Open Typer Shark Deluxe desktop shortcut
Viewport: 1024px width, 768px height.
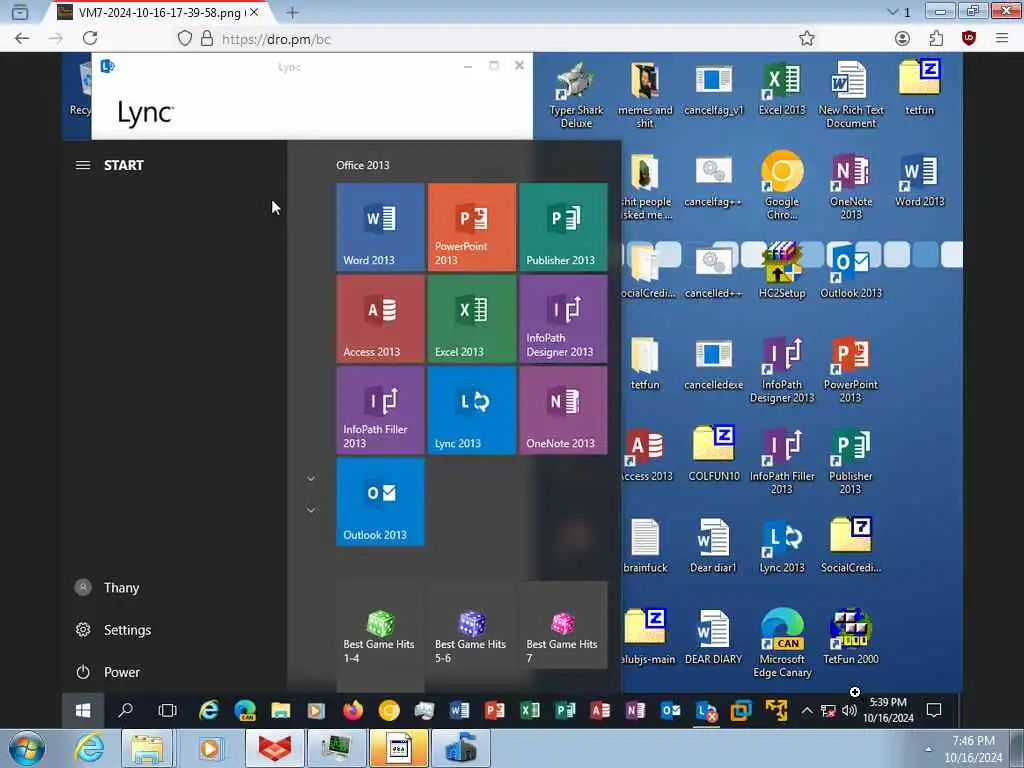coord(576,95)
